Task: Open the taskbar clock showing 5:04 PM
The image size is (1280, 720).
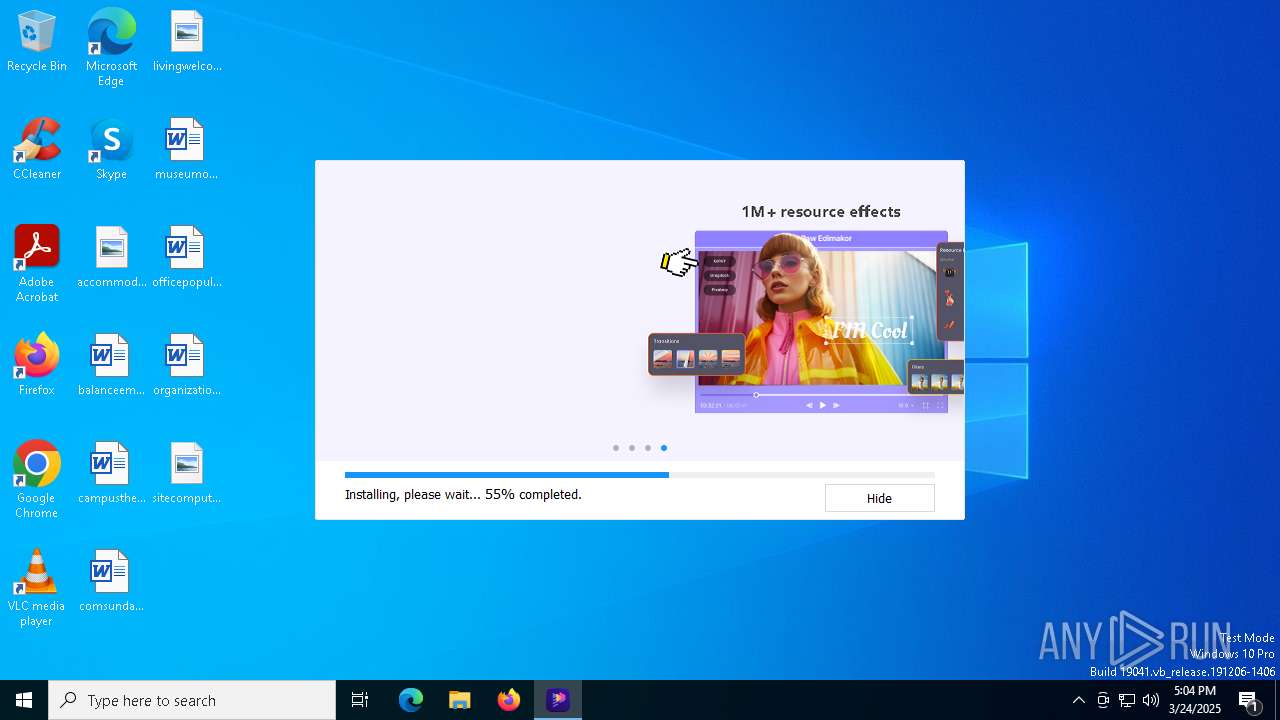Action: 1195,700
